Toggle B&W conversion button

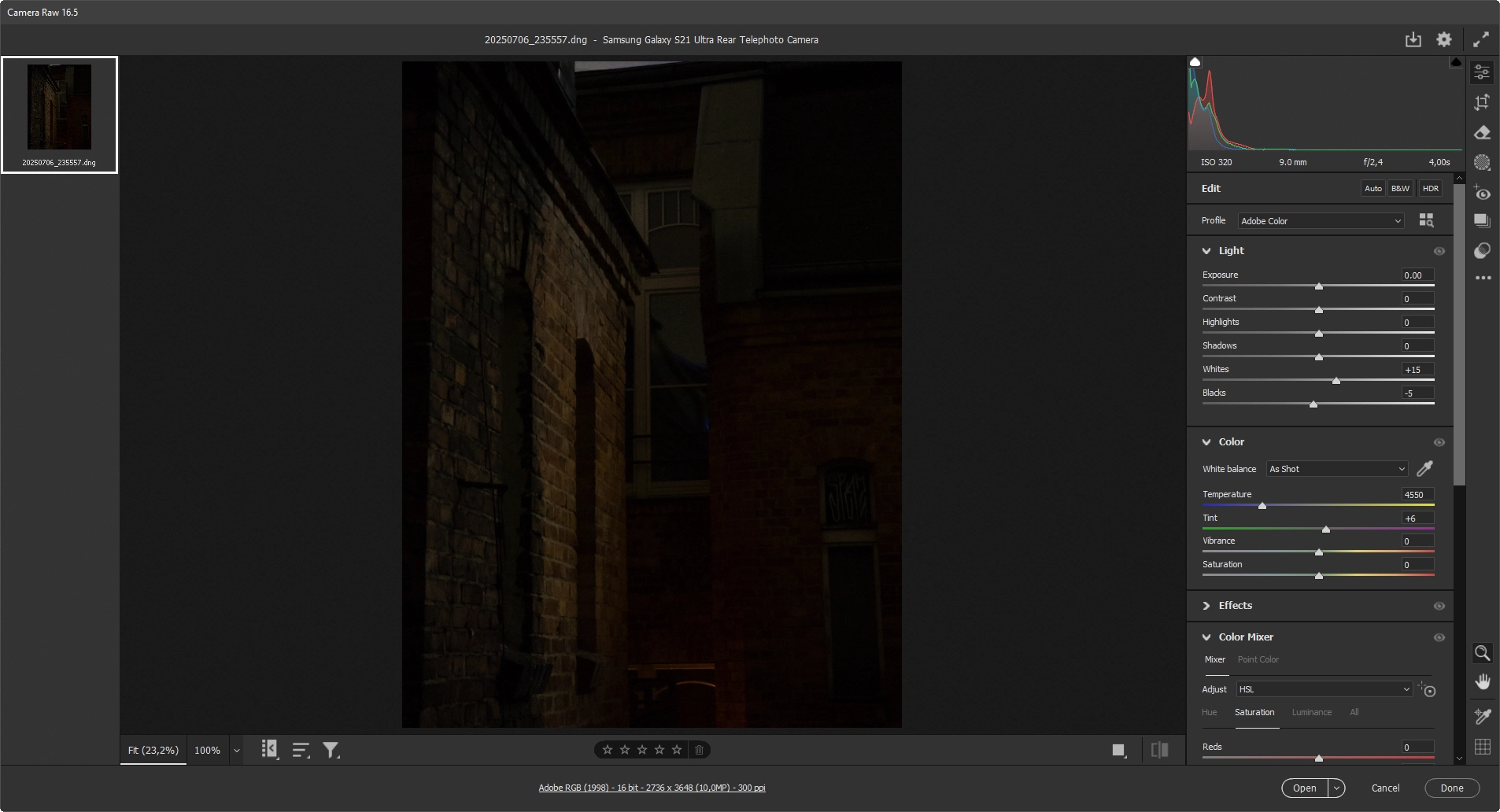pyautogui.click(x=1400, y=188)
